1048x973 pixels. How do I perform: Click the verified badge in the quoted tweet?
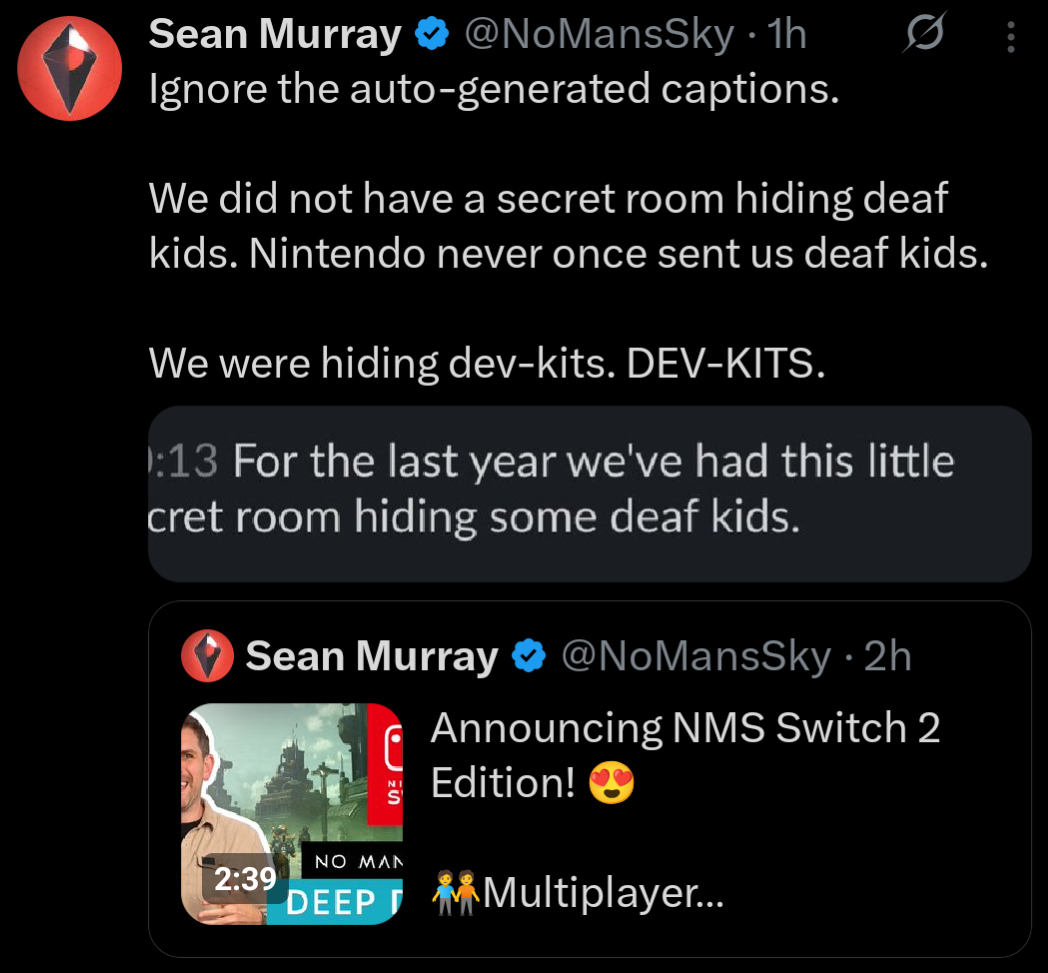(x=529, y=657)
